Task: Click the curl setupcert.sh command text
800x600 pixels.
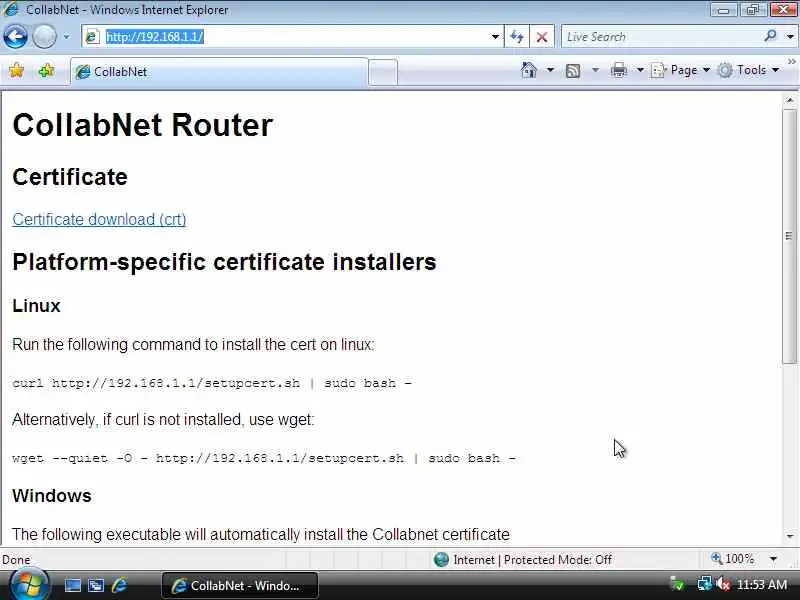Action: tap(212, 383)
